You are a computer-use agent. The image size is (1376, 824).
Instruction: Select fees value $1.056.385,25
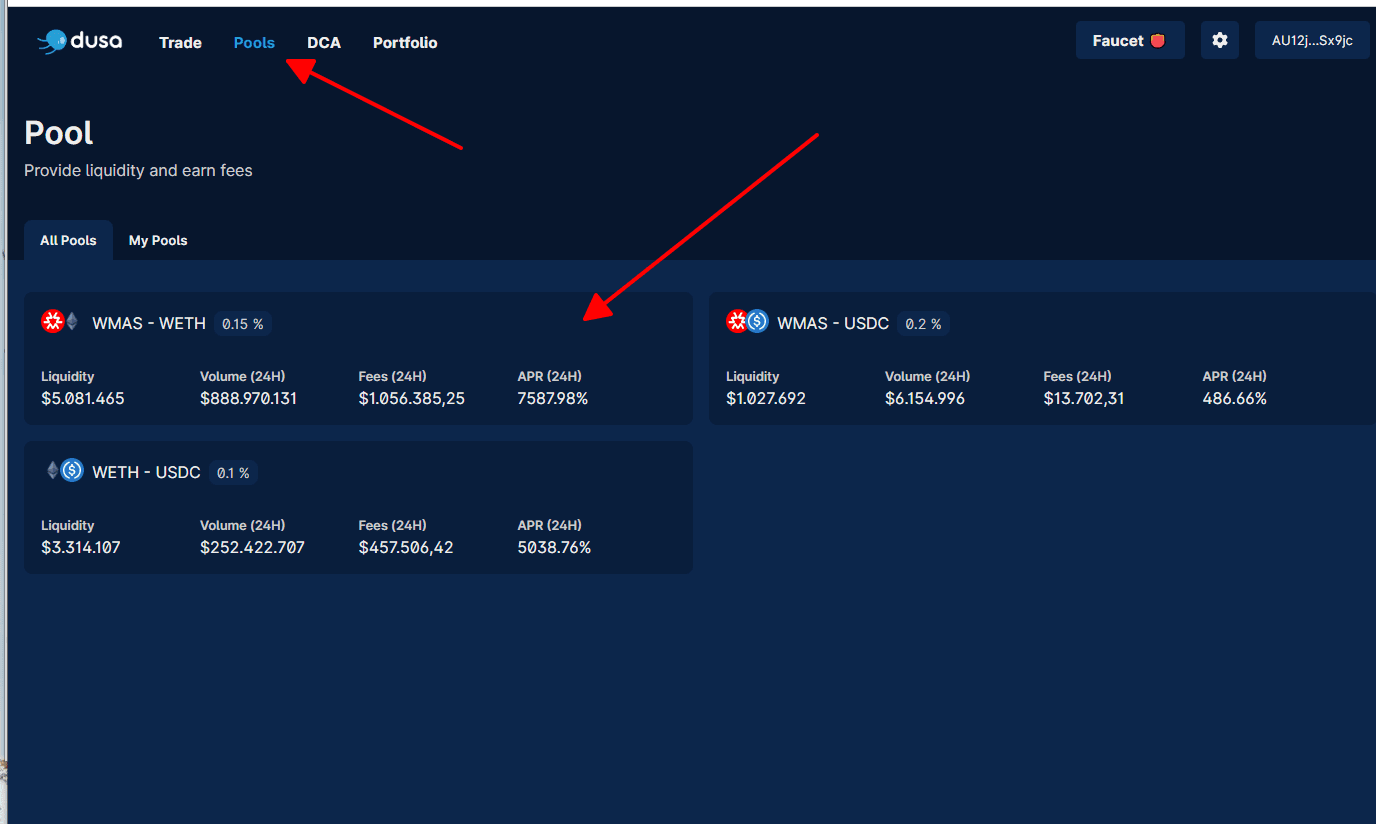[412, 398]
